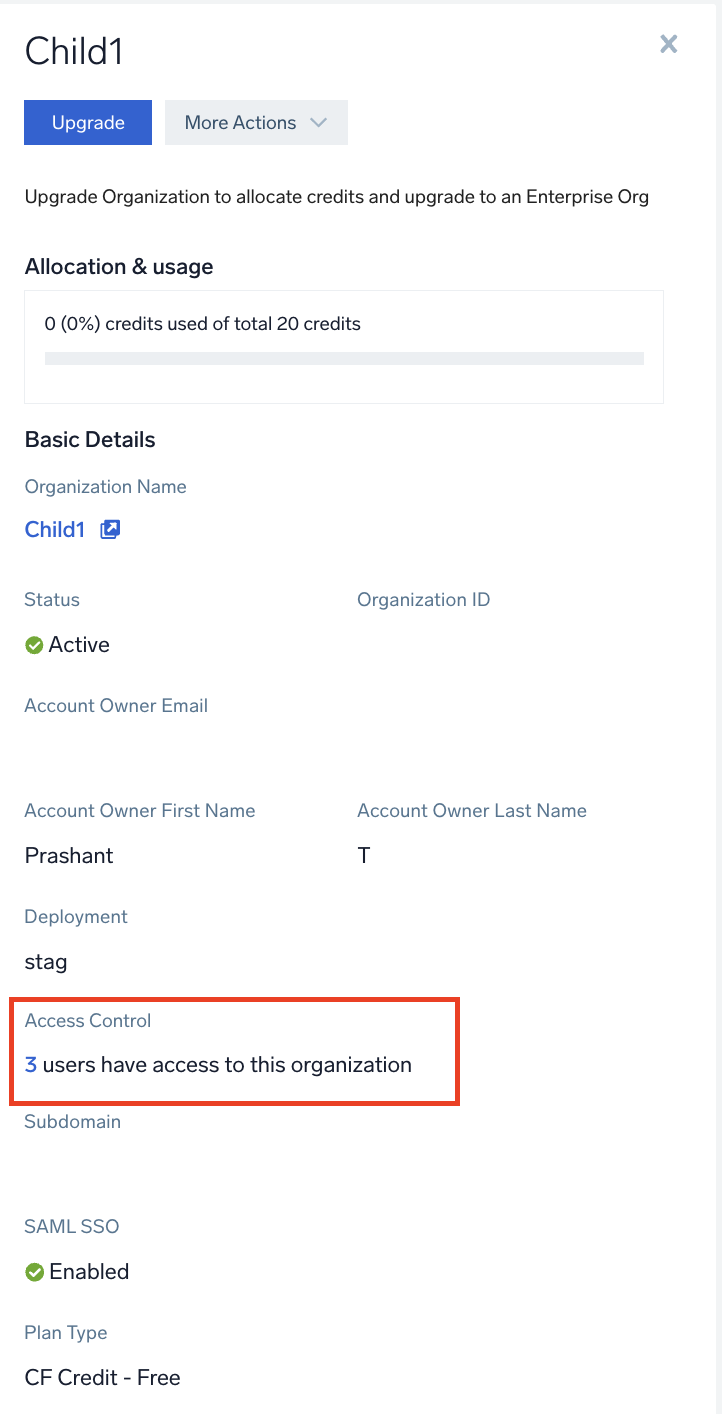Open the Child1 organization name link
Image resolution: width=722 pixels, height=1414 pixels.
point(55,530)
